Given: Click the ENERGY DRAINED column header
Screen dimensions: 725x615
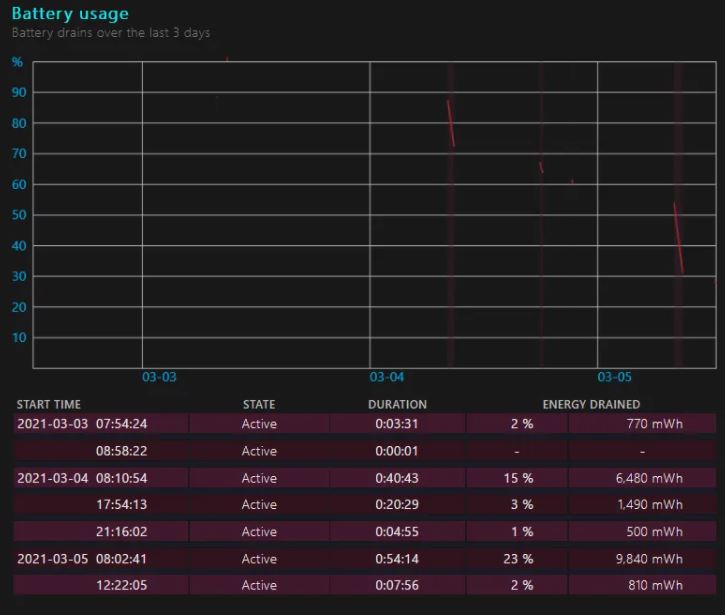Looking at the screenshot, I should [x=591, y=405].
